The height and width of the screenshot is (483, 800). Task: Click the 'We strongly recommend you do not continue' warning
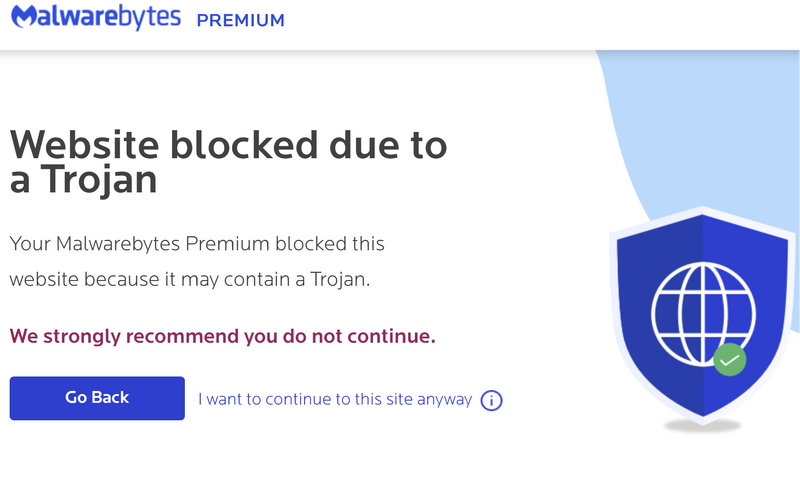point(222,336)
